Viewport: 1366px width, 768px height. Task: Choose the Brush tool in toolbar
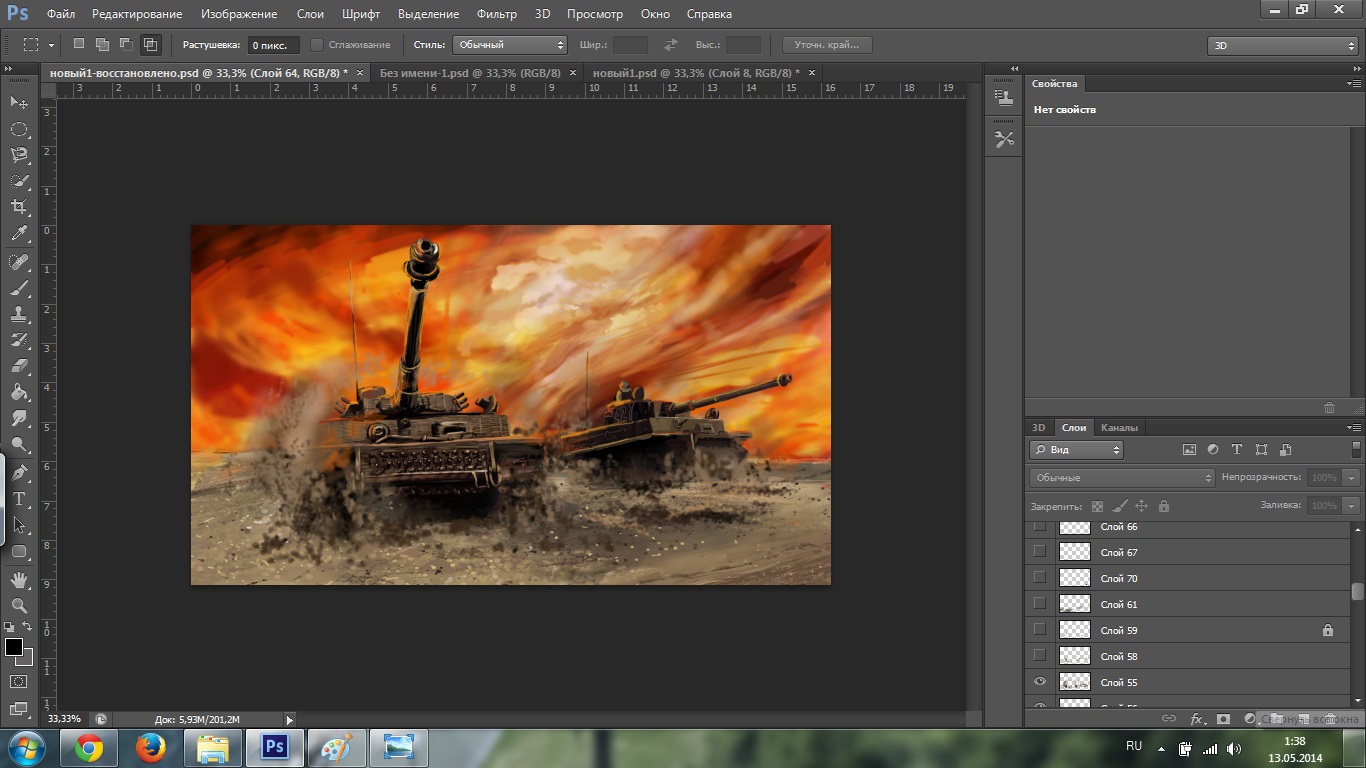19,288
